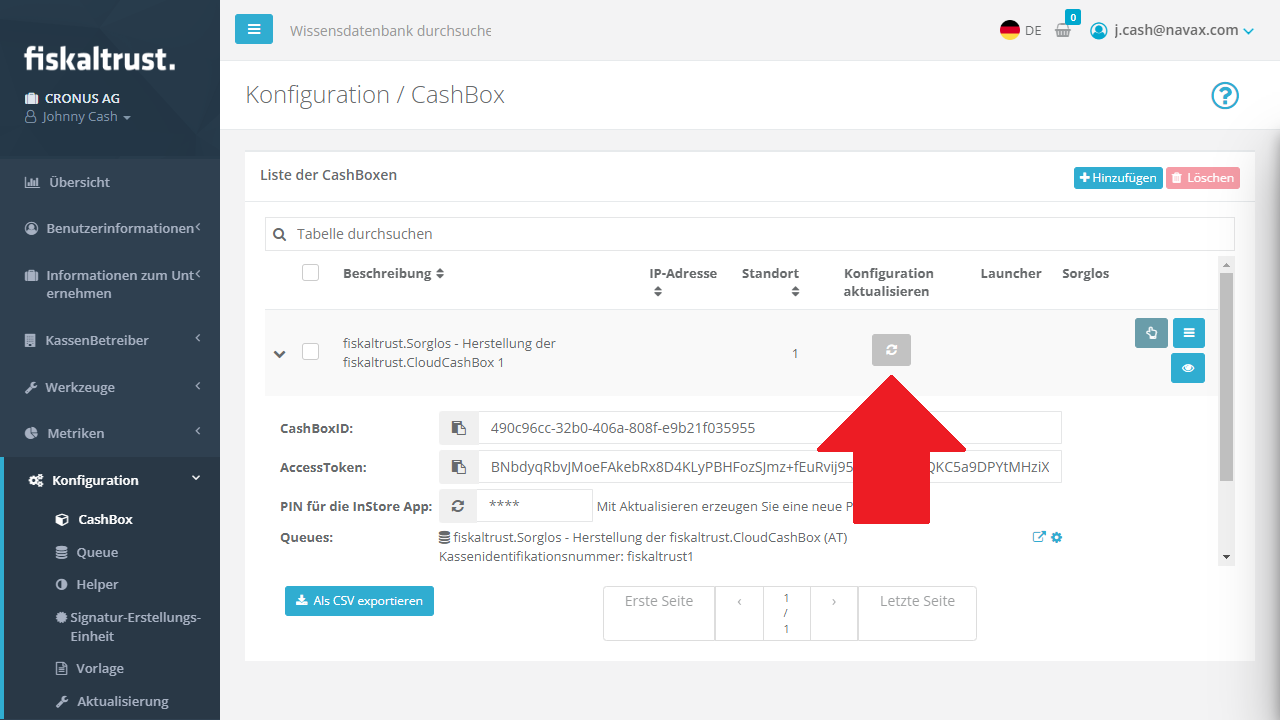
Task: Open the Johnny Cash user dropdown
Action: [x=78, y=117]
